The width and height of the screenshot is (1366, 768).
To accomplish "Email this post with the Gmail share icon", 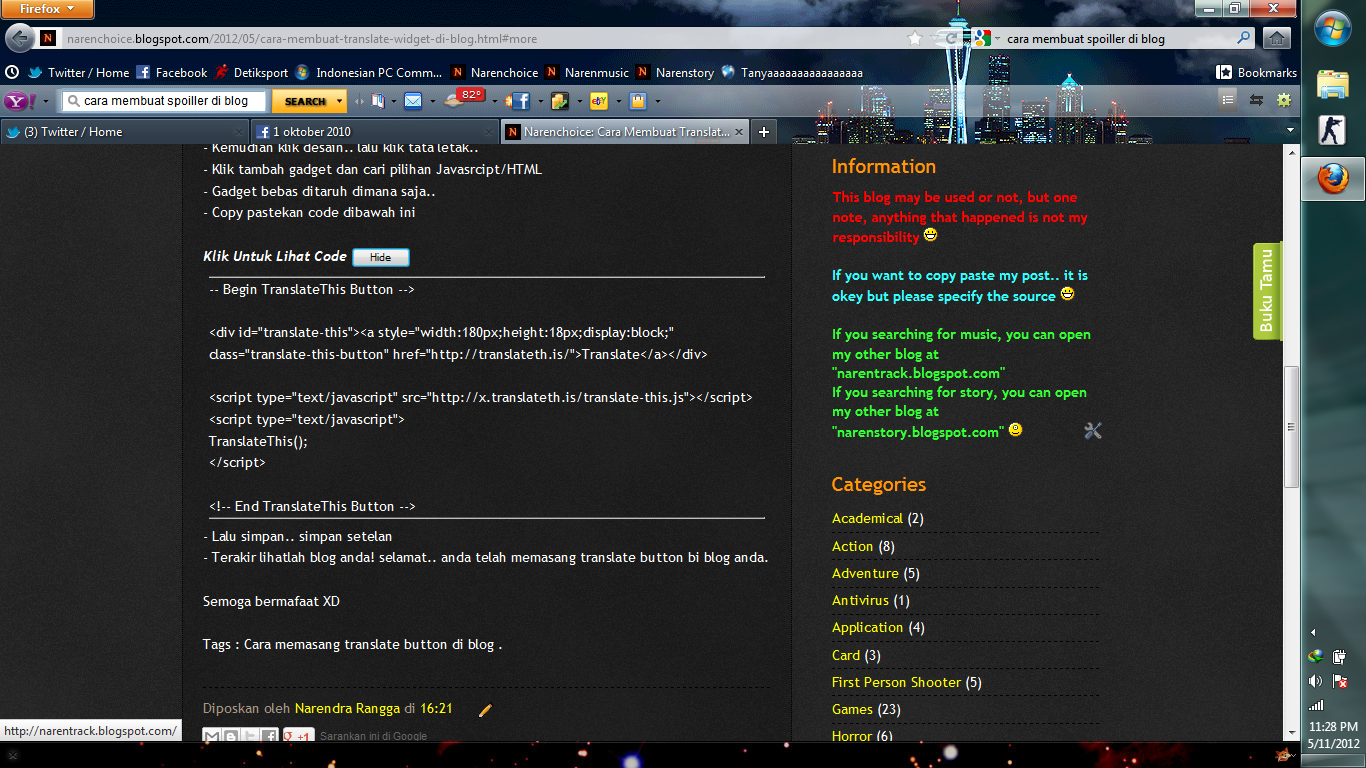I will point(211,736).
